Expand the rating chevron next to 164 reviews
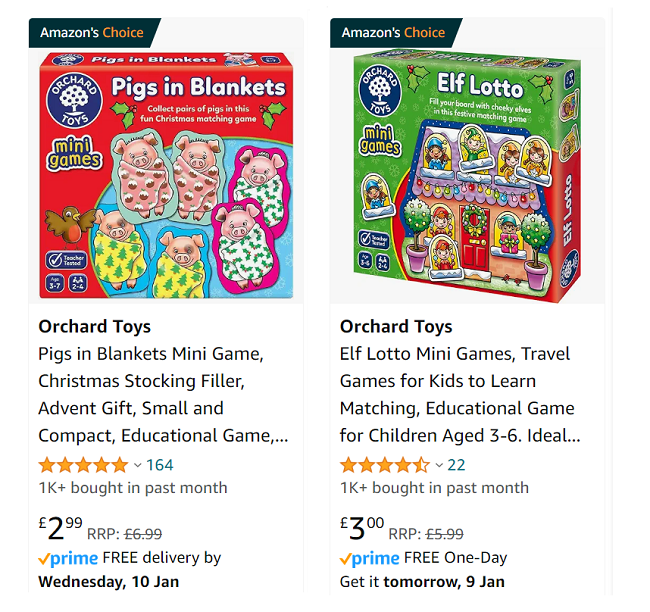The height and width of the screenshot is (612, 650). point(138,466)
